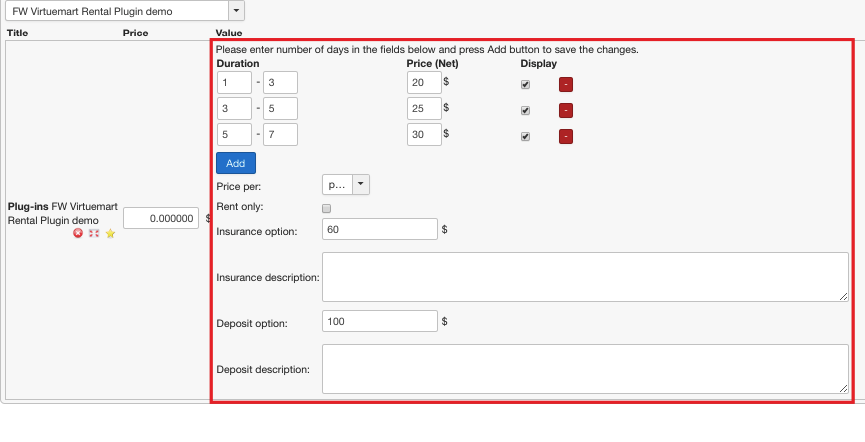
Task: Focus the Insurance description text area
Action: tap(585, 276)
